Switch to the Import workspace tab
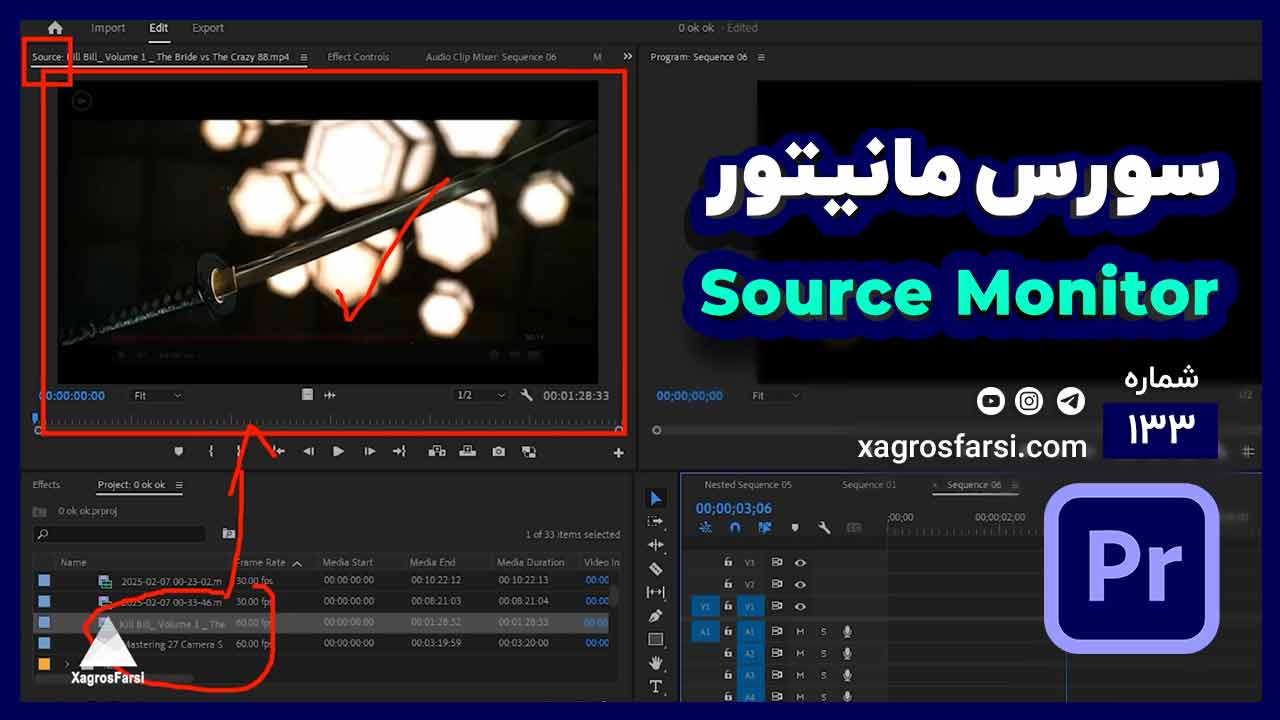Image resolution: width=1280 pixels, height=720 pixels. tap(108, 28)
